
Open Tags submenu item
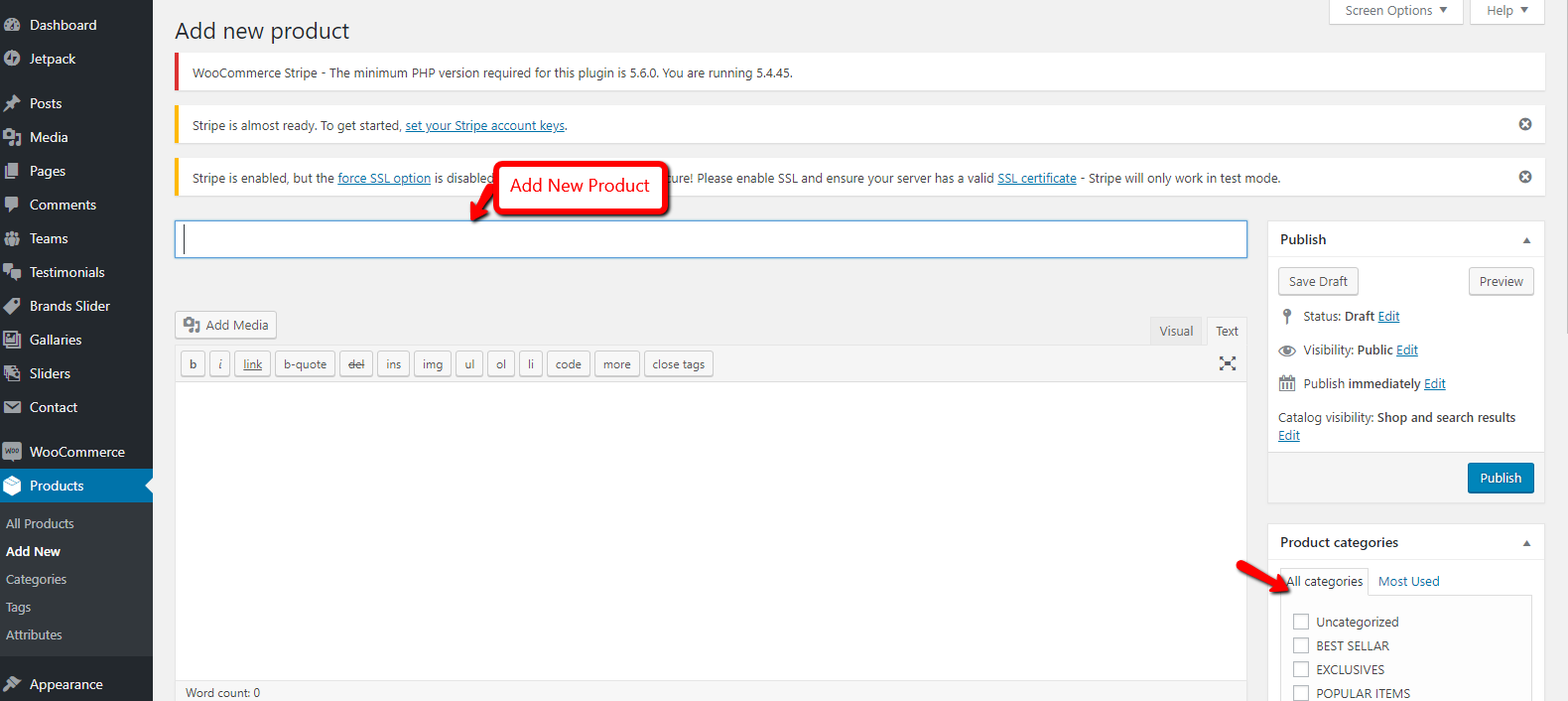[19, 607]
